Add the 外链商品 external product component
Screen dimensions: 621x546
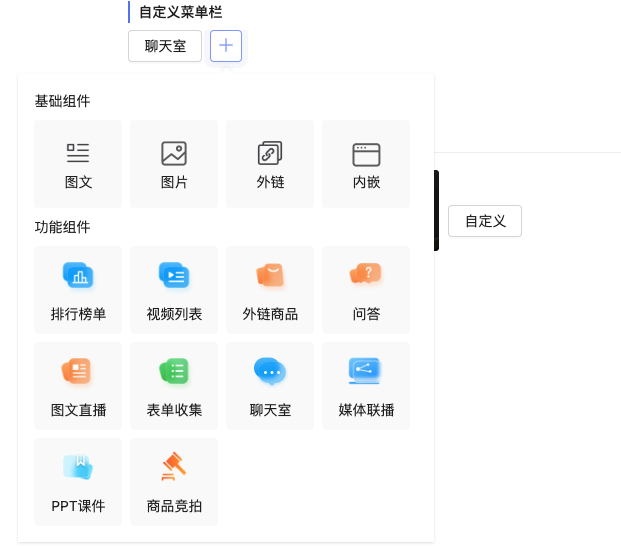270,290
